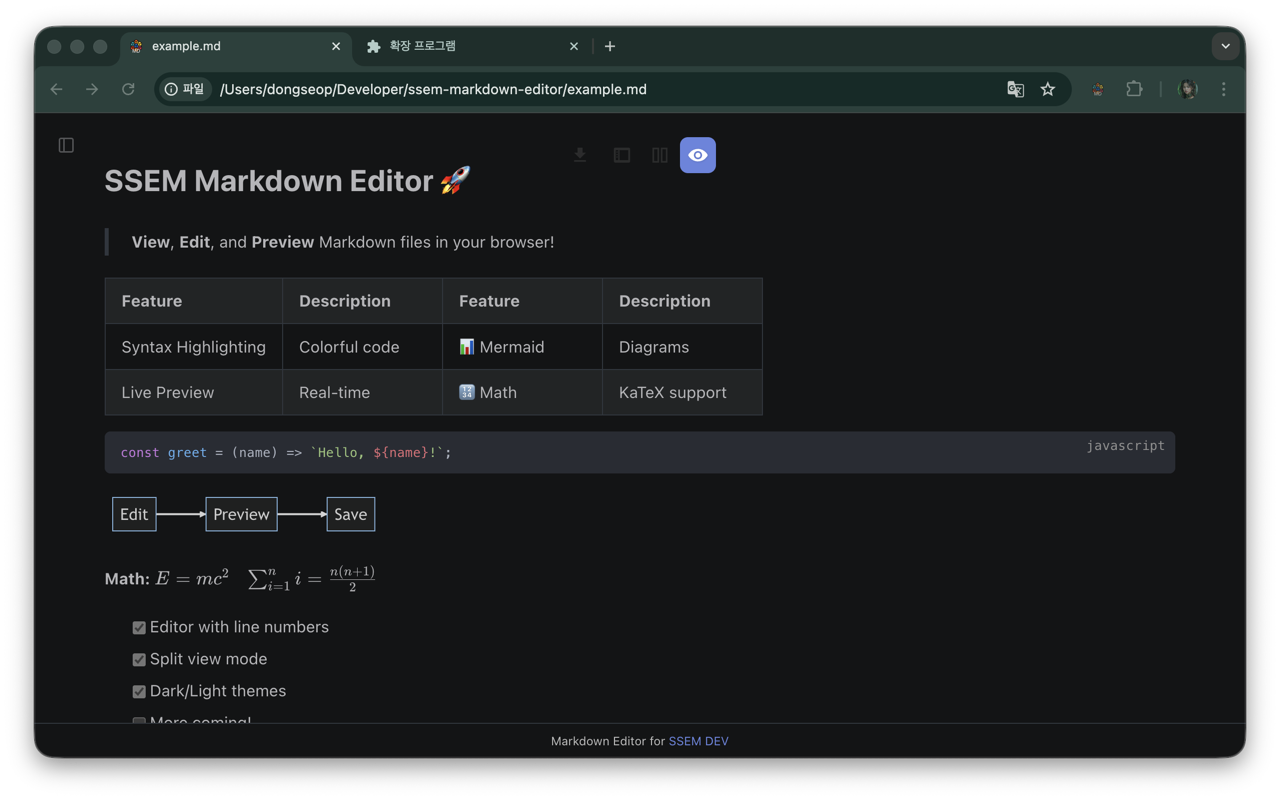Expand the tab search dropdown arrow
Viewport: 1280px width, 800px height.
coord(1225,46)
